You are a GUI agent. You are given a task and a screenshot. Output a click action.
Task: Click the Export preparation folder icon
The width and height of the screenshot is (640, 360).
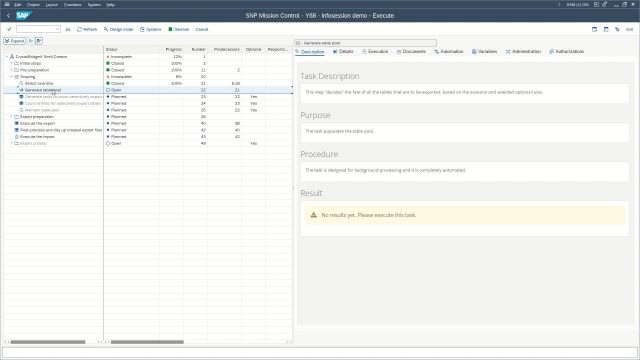(17, 117)
